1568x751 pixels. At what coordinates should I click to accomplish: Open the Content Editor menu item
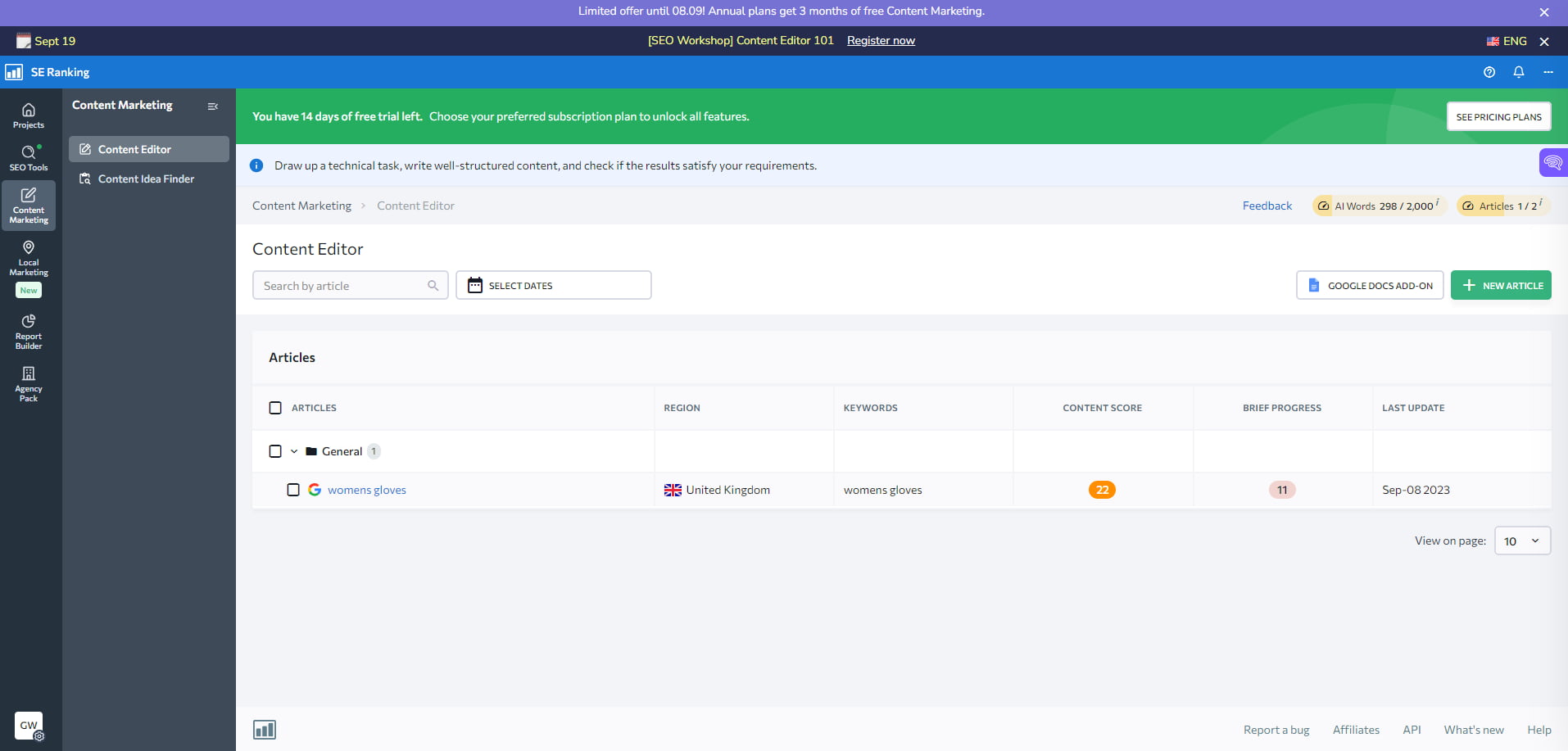coord(134,149)
